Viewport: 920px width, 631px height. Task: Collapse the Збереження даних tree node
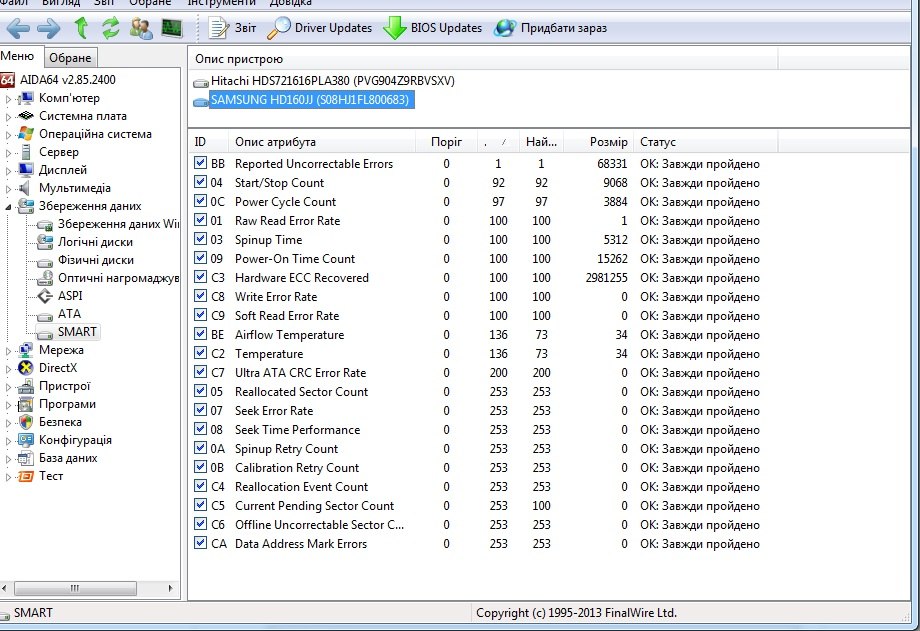9,206
